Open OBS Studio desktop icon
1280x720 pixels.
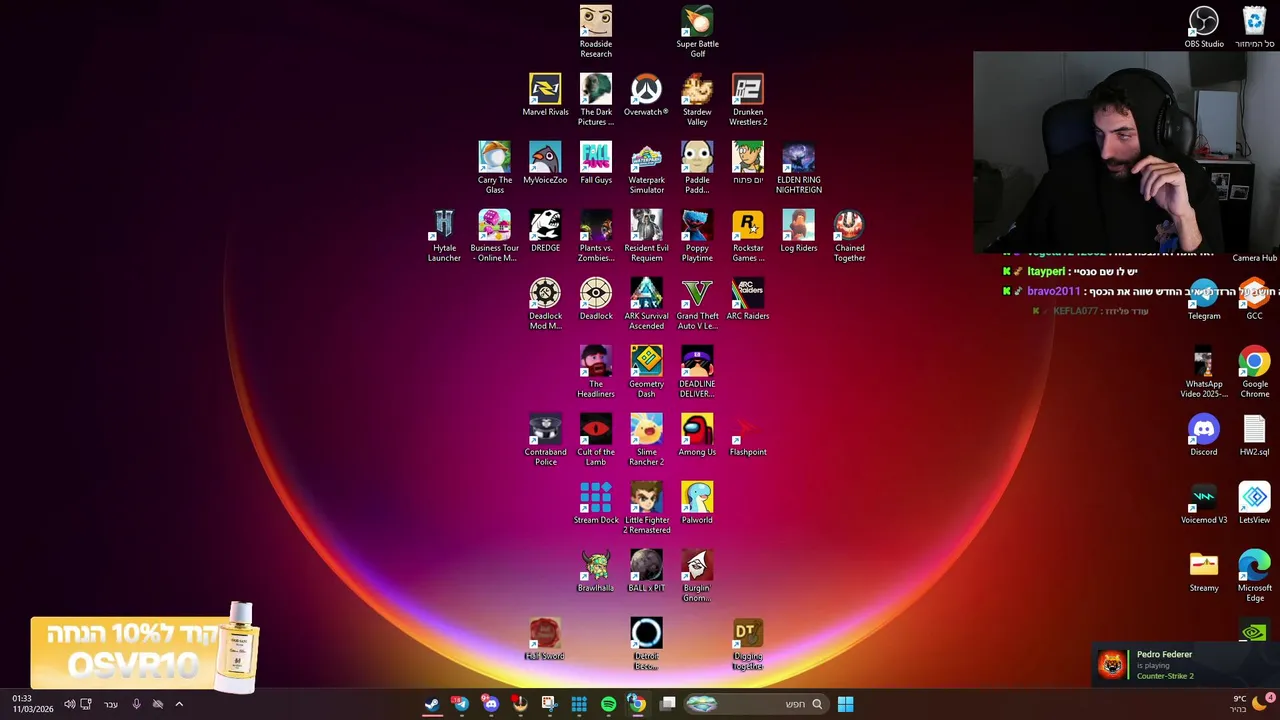(1204, 27)
